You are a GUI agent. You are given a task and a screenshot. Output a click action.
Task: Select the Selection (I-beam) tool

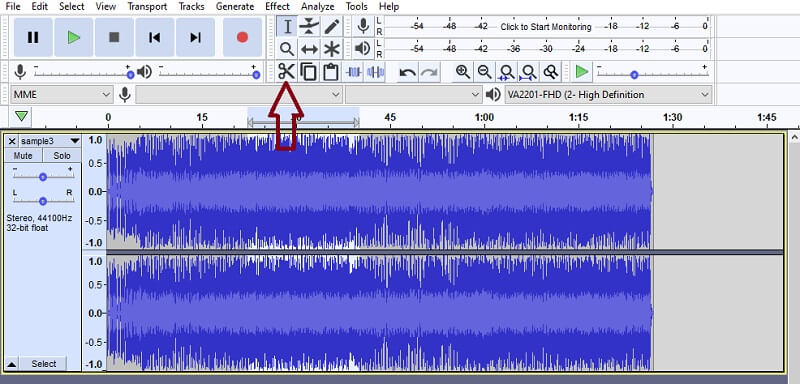pos(287,27)
